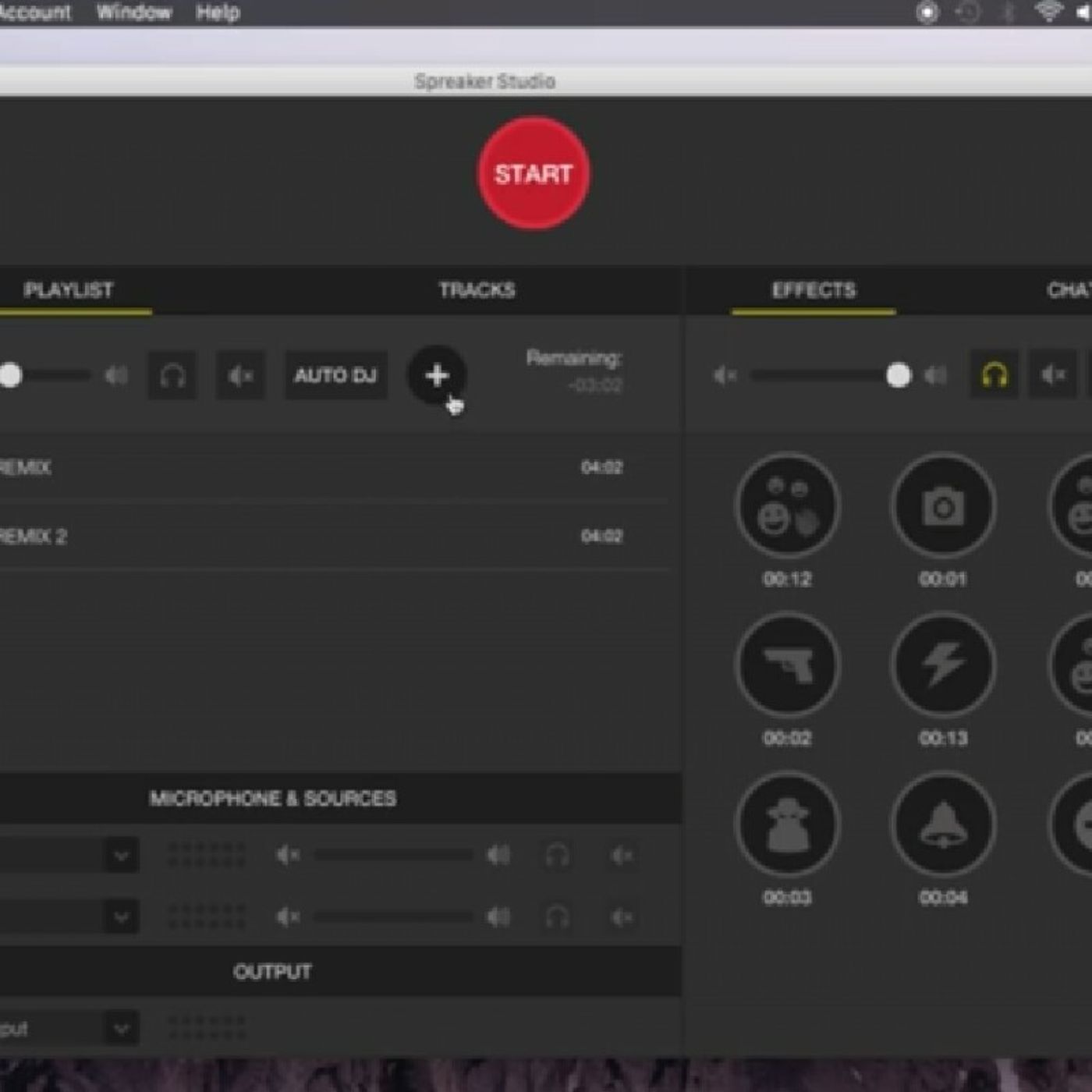
Task: Play the camera shutter sound effect
Action: [x=943, y=506]
